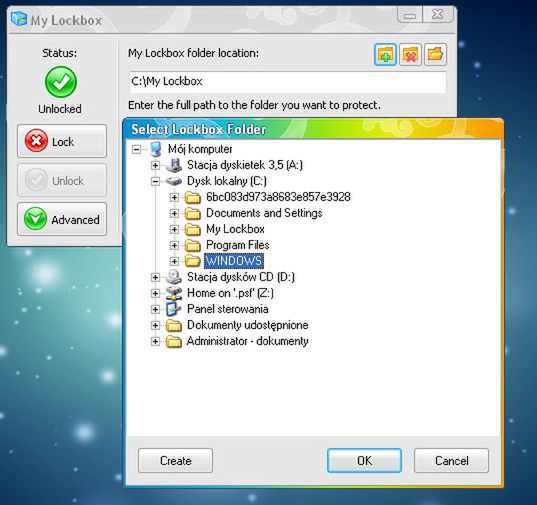Image resolution: width=537 pixels, height=505 pixels.
Task: Expand the Administrator - dokumenty node
Action: (155, 341)
